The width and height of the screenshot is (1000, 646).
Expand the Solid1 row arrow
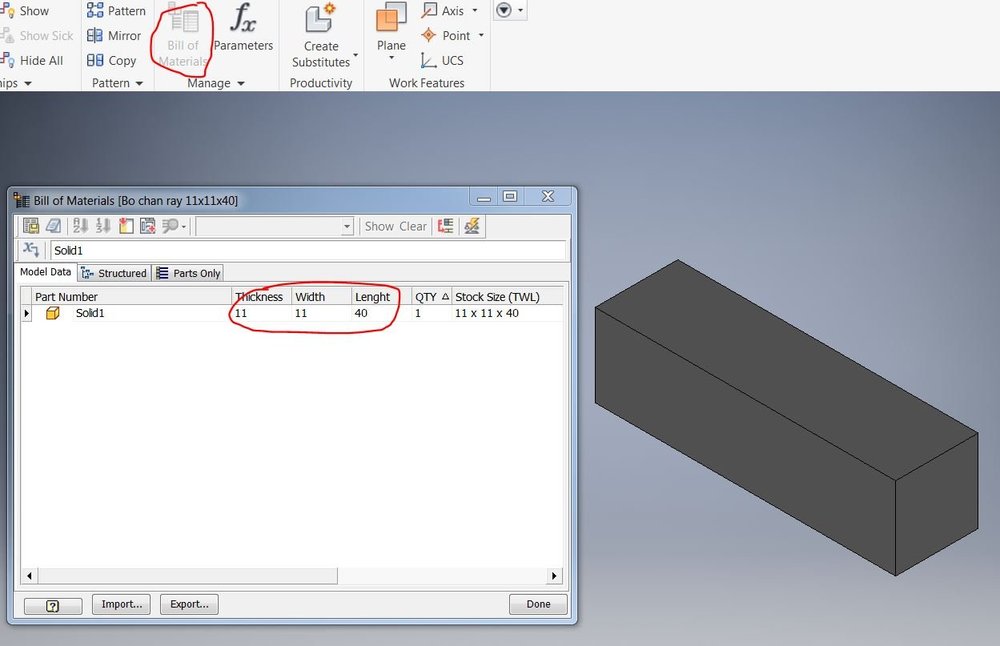pyautogui.click(x=26, y=313)
